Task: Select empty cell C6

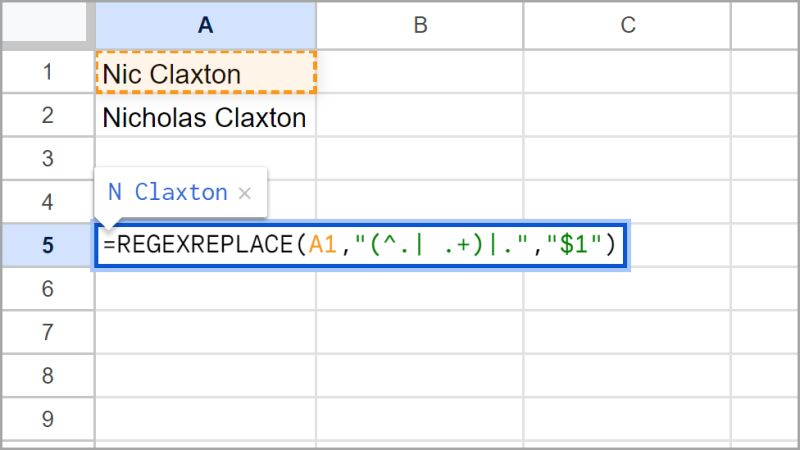Action: (628, 289)
